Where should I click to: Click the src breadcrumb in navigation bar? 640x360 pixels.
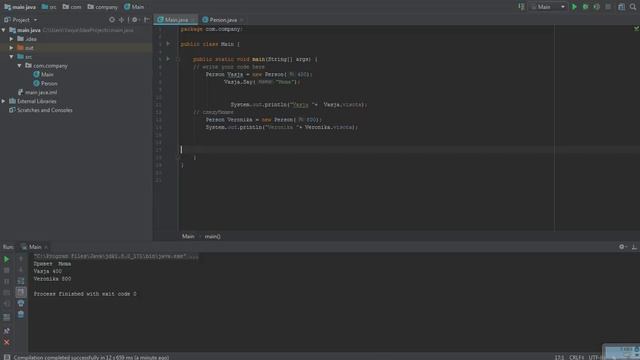coord(49,7)
